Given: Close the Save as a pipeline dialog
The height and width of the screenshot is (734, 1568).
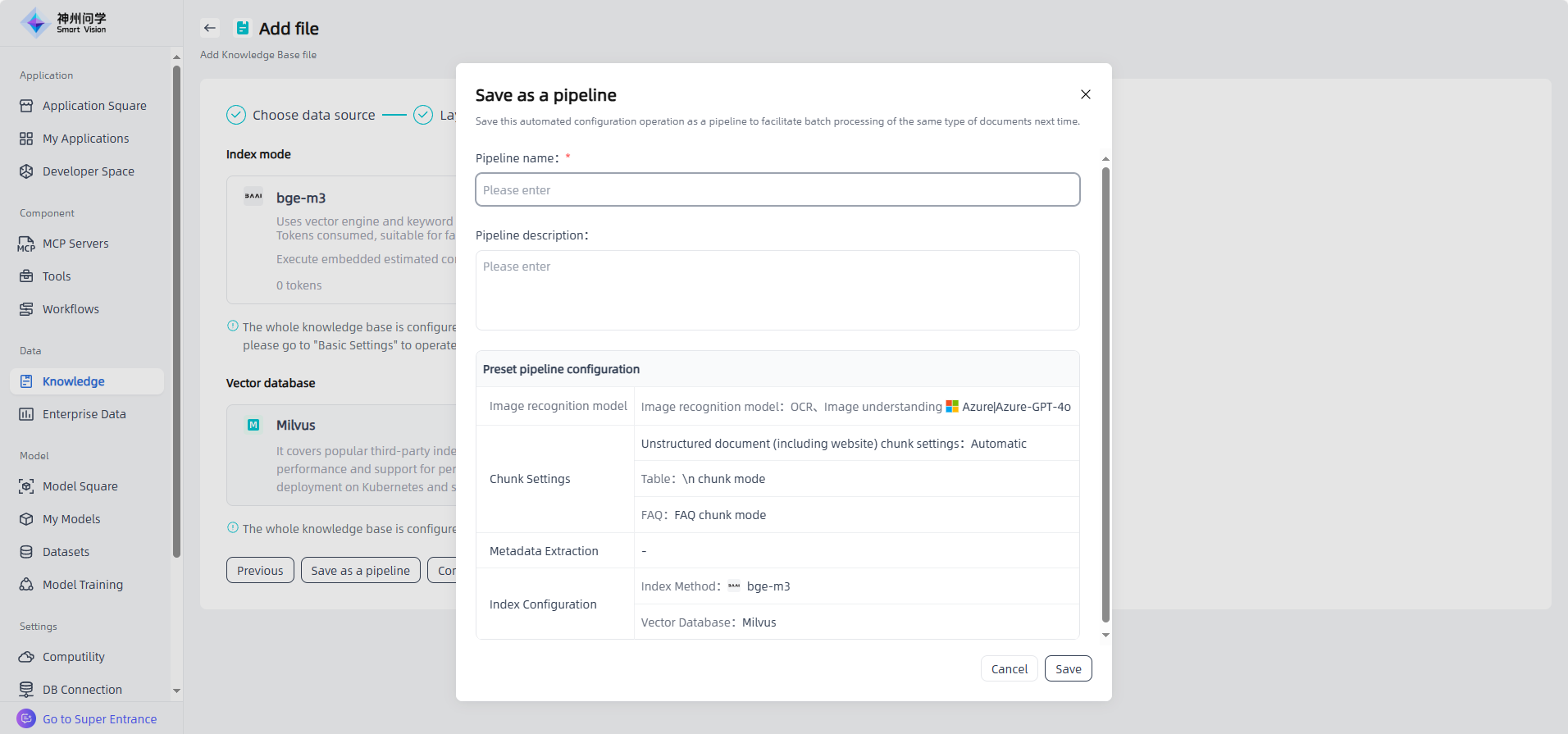Looking at the screenshot, I should 1085,94.
